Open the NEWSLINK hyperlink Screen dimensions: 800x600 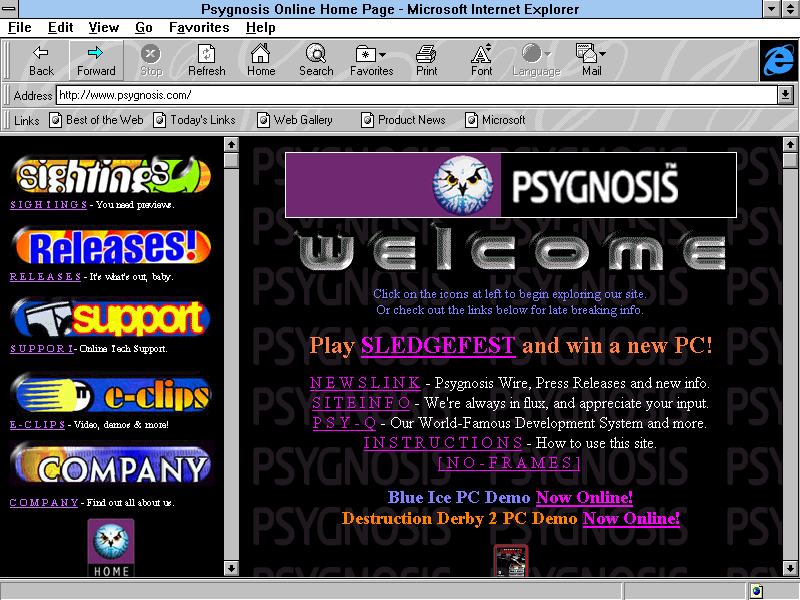point(365,383)
